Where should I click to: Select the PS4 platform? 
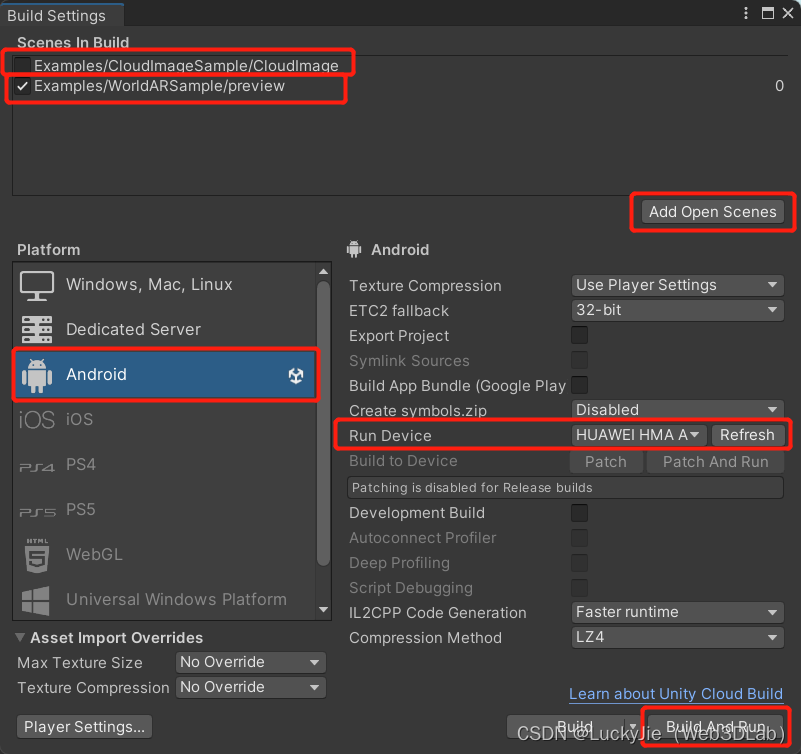click(164, 464)
